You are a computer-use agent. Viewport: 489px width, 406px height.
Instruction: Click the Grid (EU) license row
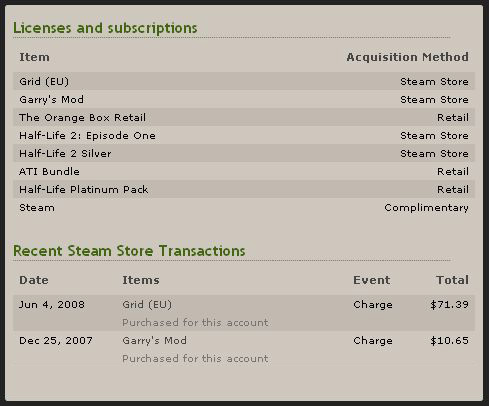click(x=244, y=81)
